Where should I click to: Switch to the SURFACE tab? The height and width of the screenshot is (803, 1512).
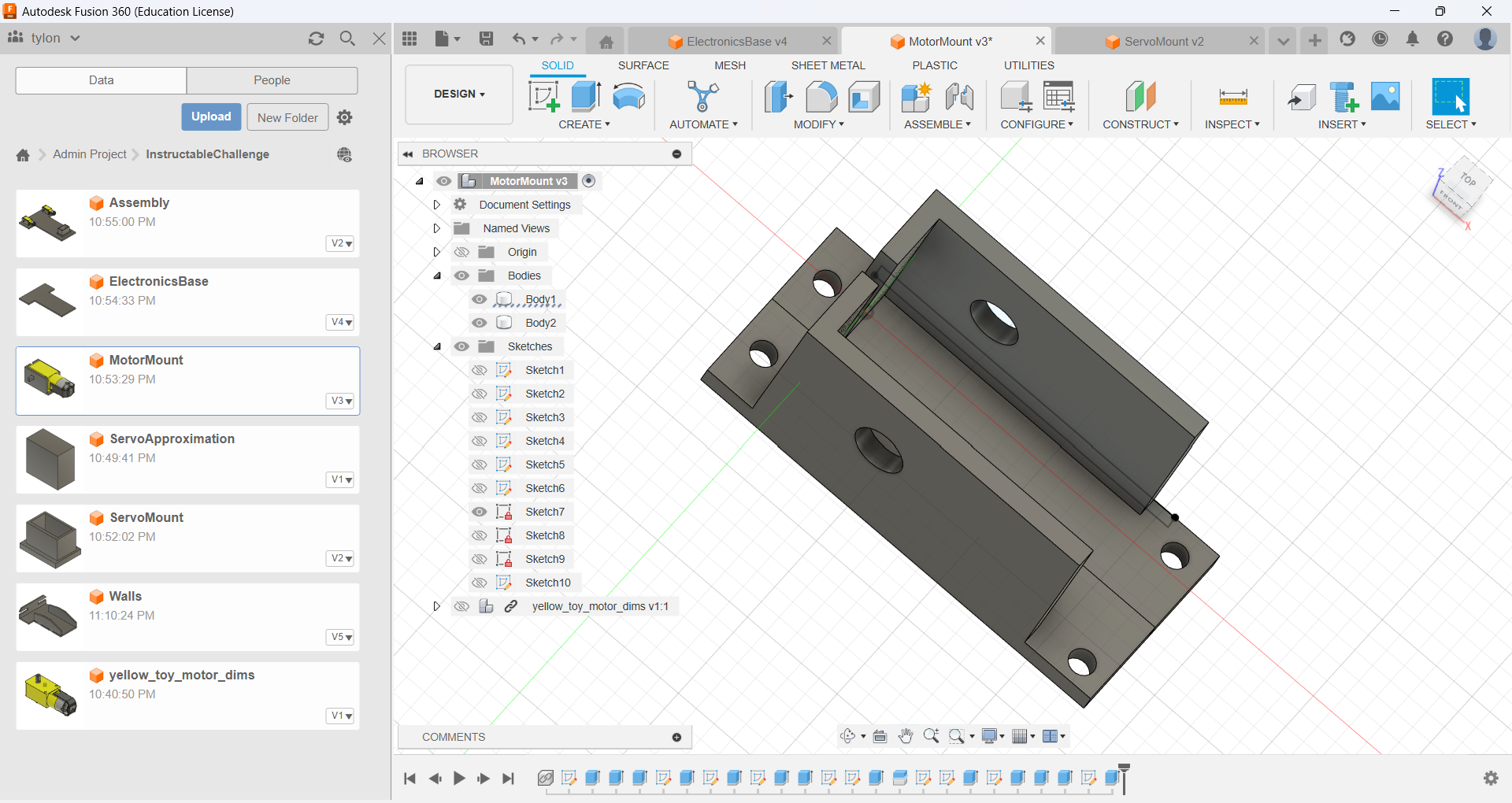643,65
